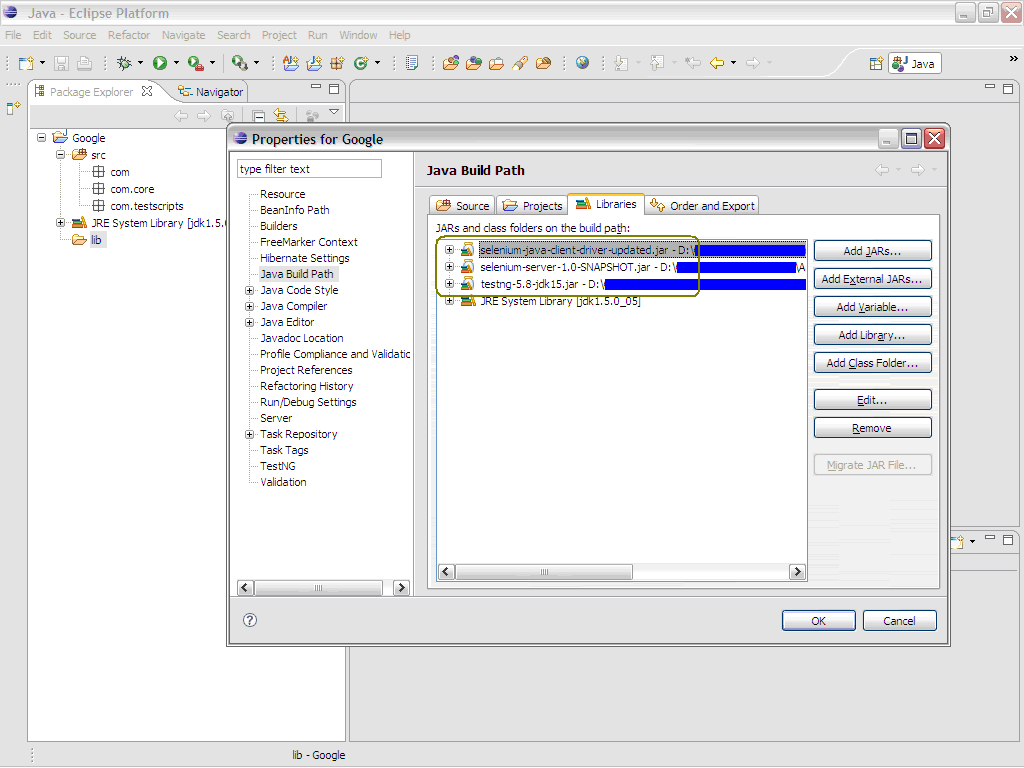The image size is (1024, 768).
Task: Show more perspectives chevron
Action: coord(1013,59)
